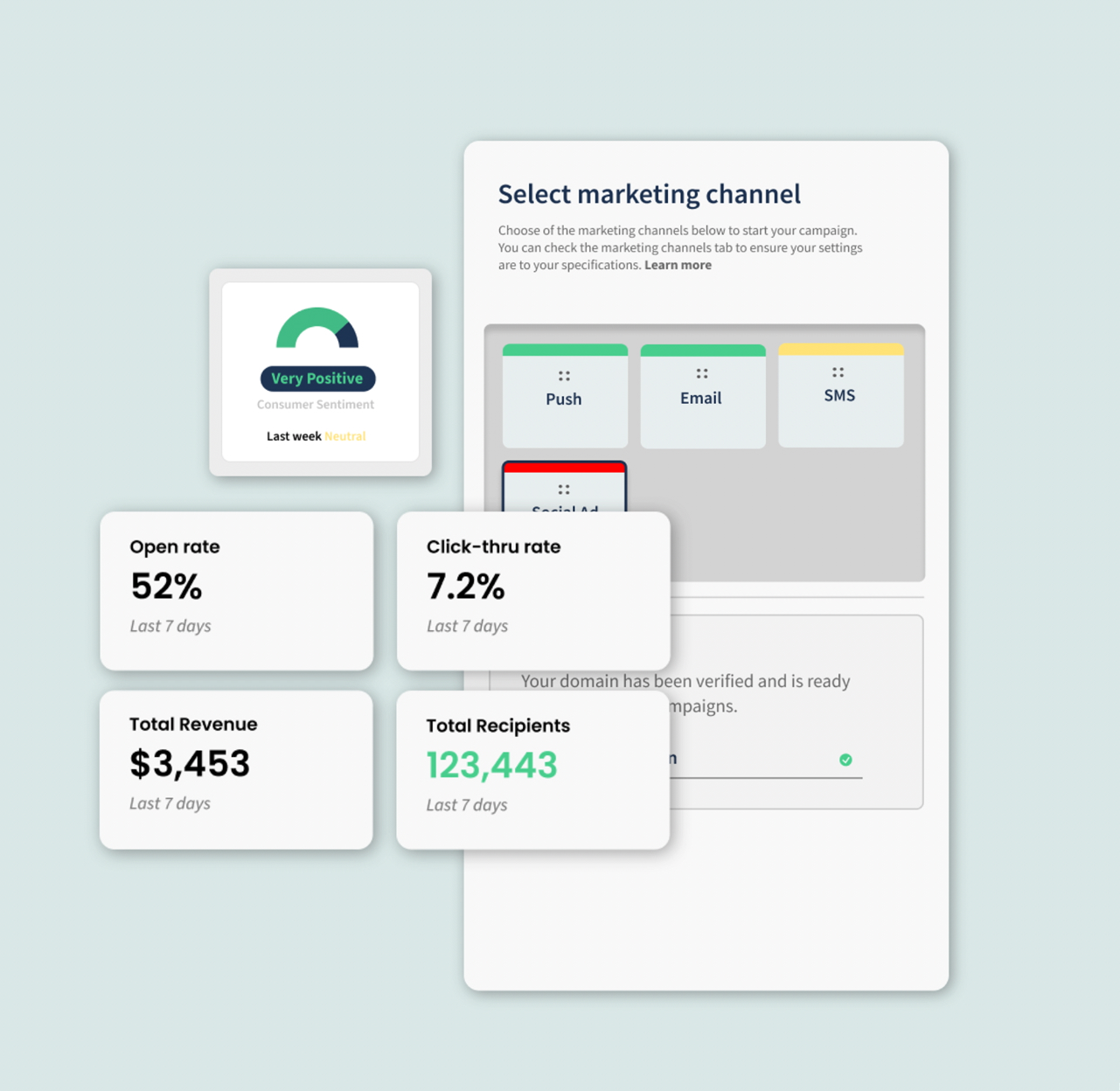Open the Learn more link
This screenshot has height=1091, width=1120.
[678, 265]
